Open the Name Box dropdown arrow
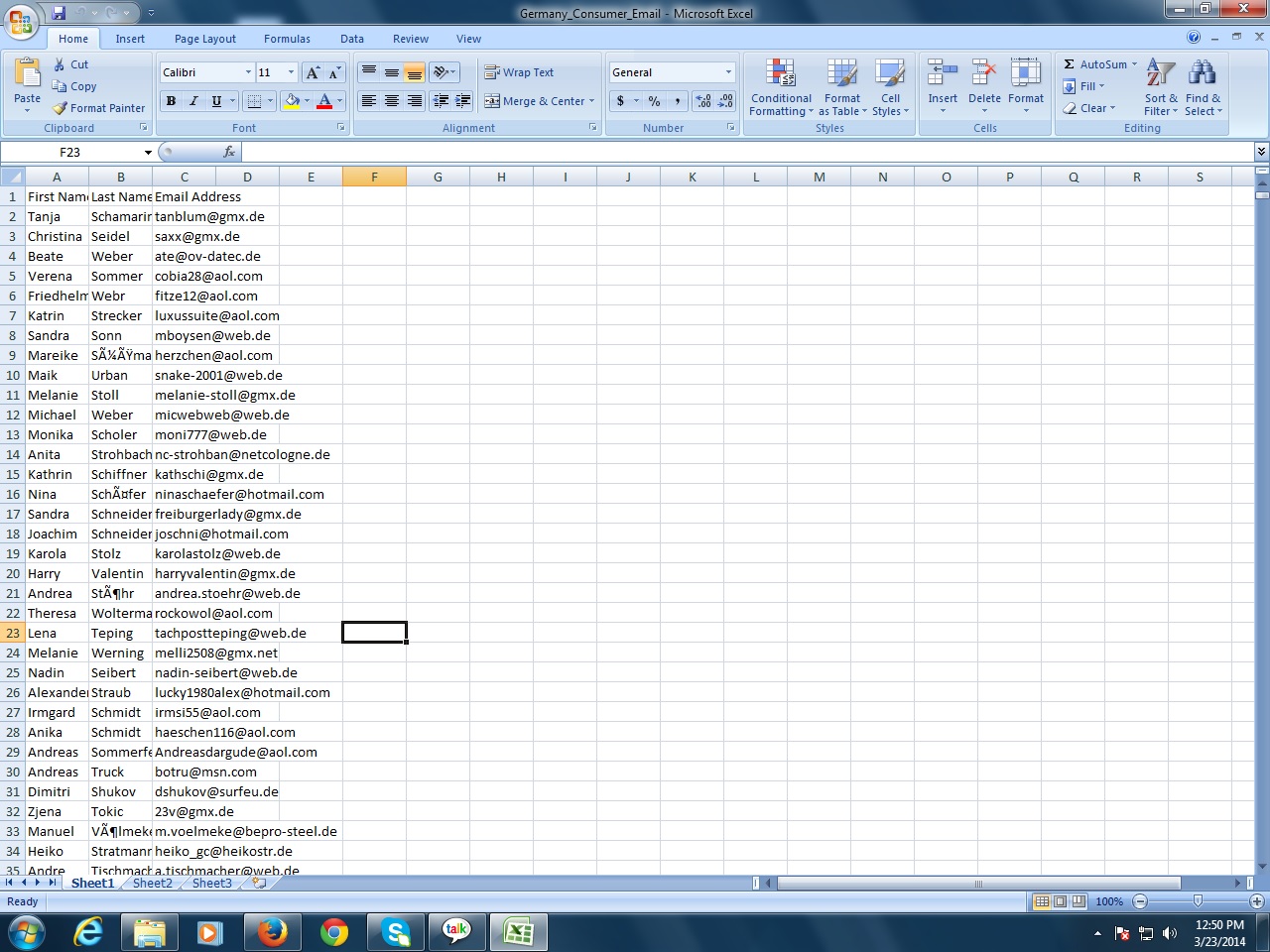This screenshot has width=1270, height=952. pos(148,153)
